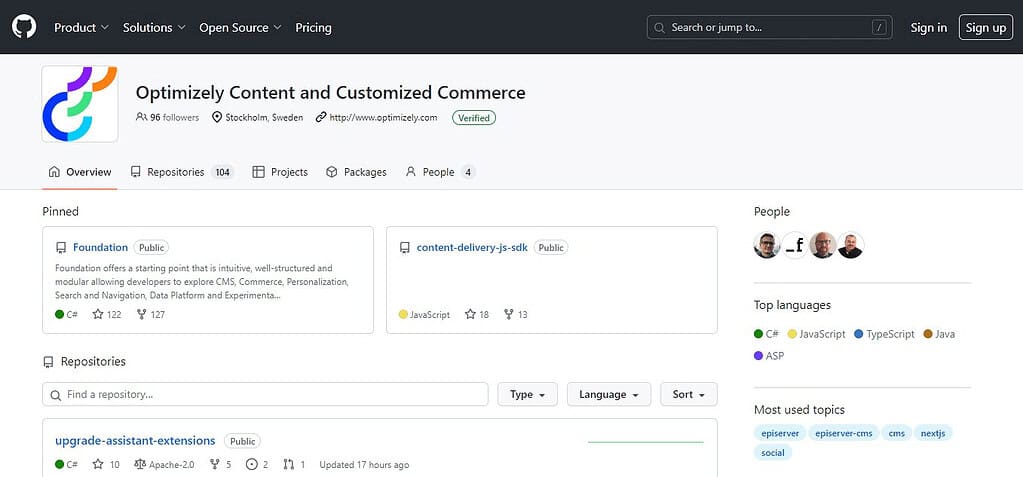
Task: Click the fork icon showing 13
Action: tap(509, 315)
